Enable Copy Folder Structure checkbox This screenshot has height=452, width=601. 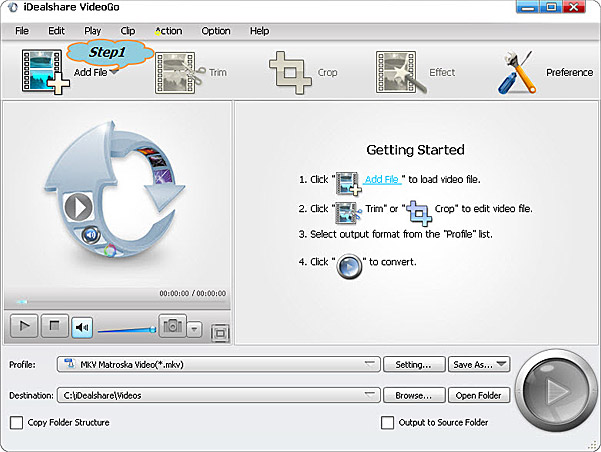[x=16, y=422]
